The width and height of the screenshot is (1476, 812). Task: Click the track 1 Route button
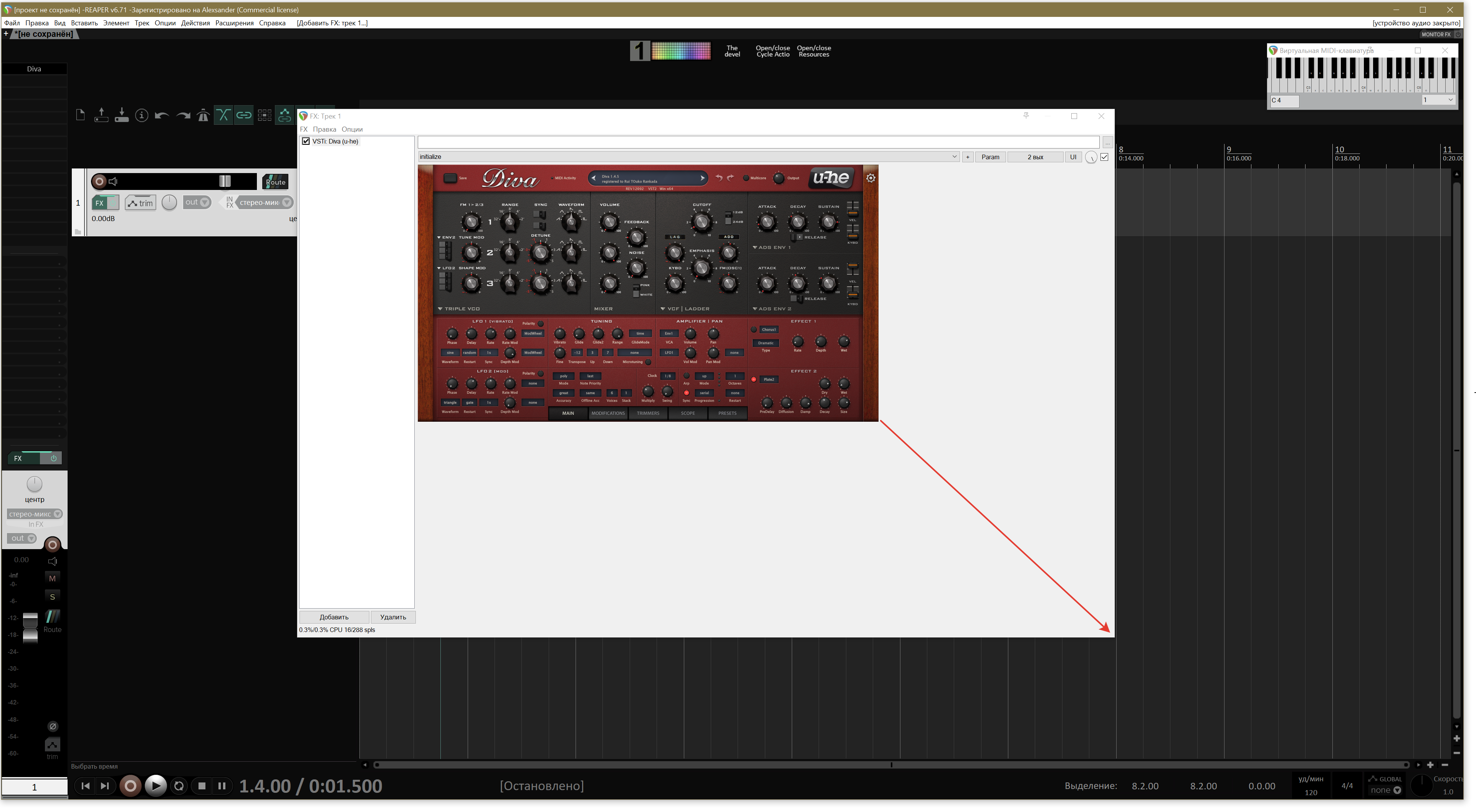pos(276,182)
